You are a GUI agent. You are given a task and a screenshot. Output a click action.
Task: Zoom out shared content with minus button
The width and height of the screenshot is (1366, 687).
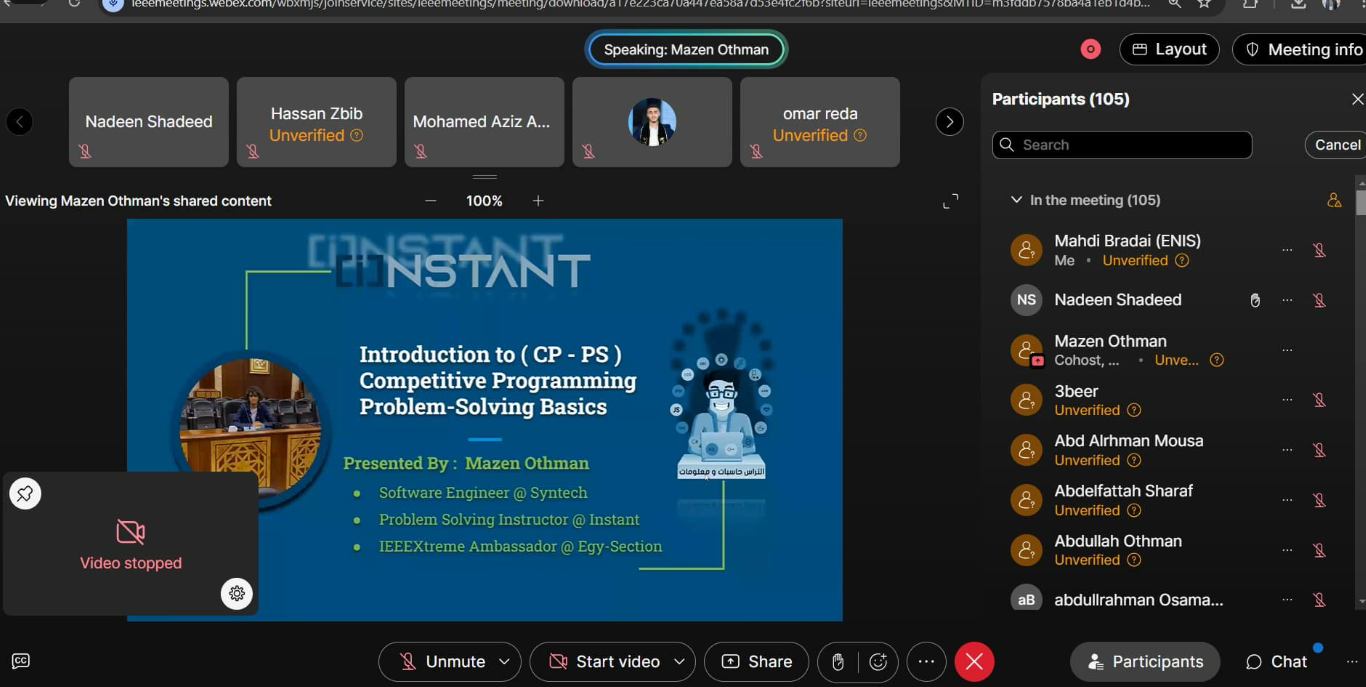[431, 201]
